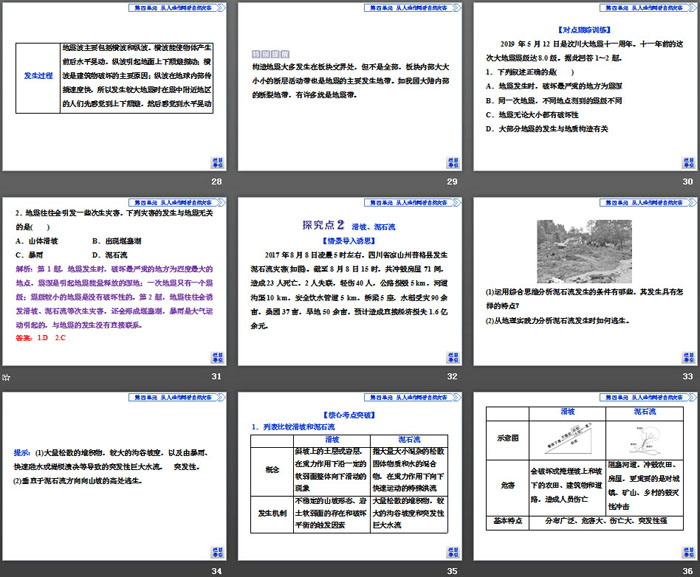
Task: Click slide number label 32
Action: [452, 376]
